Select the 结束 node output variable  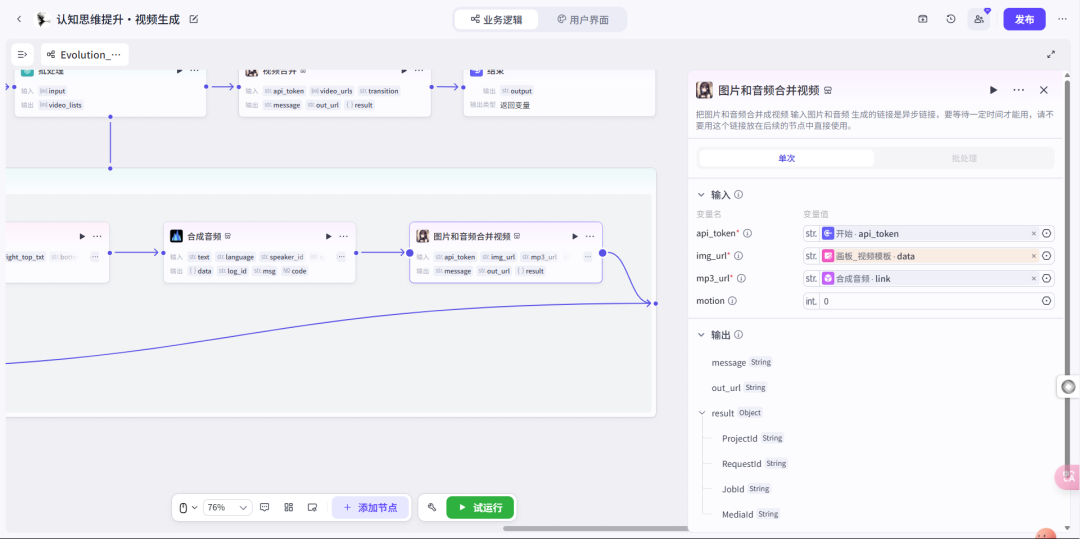(517, 91)
